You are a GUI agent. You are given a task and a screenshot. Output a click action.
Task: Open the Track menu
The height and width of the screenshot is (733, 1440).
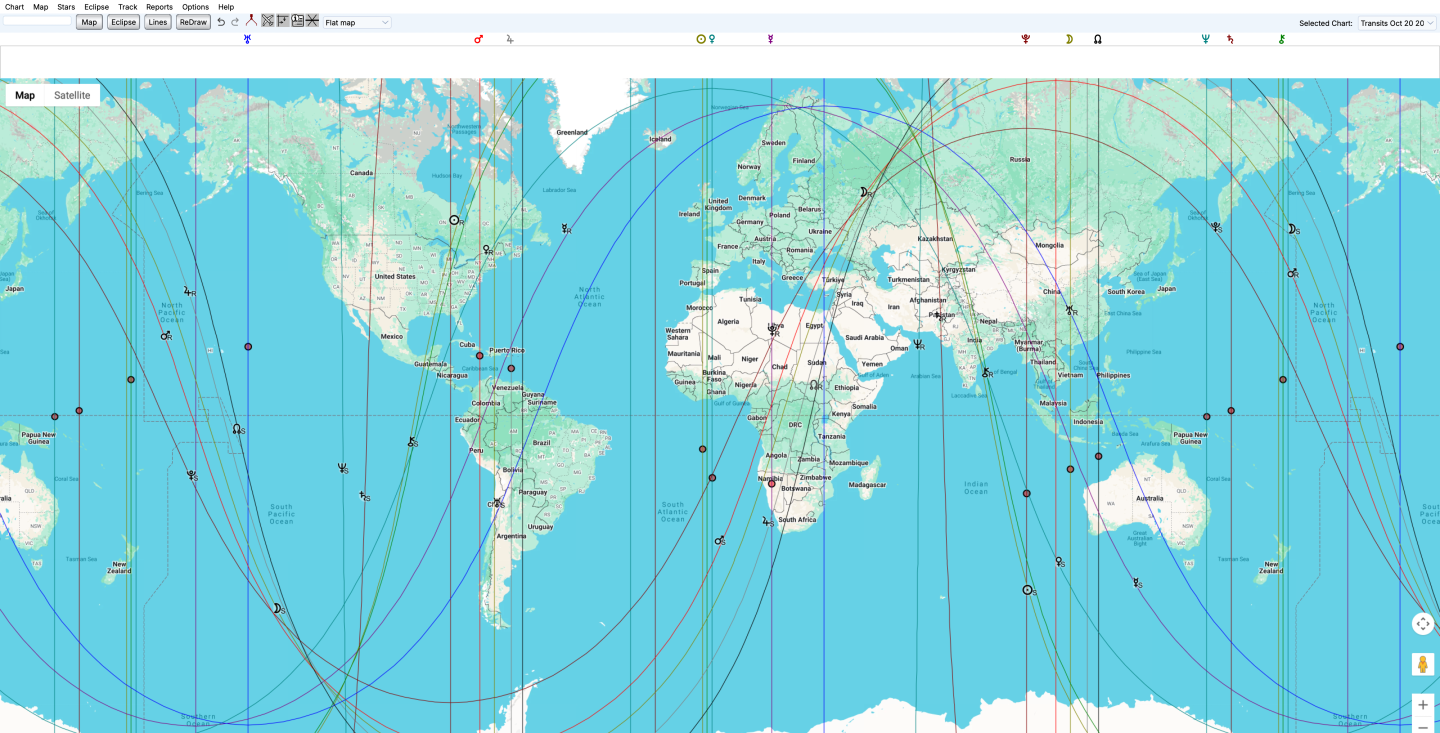[127, 7]
